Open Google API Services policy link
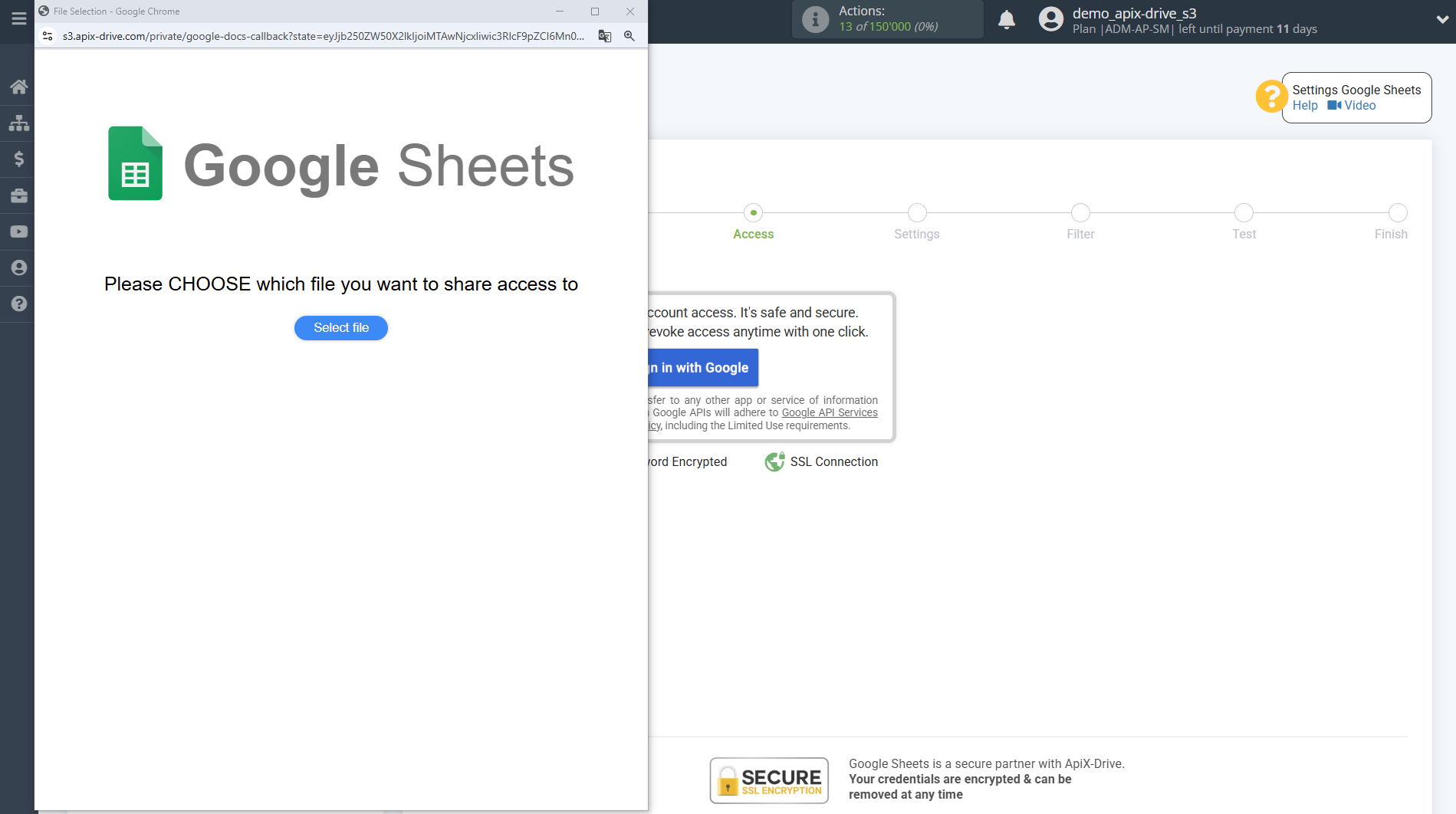 829,413
